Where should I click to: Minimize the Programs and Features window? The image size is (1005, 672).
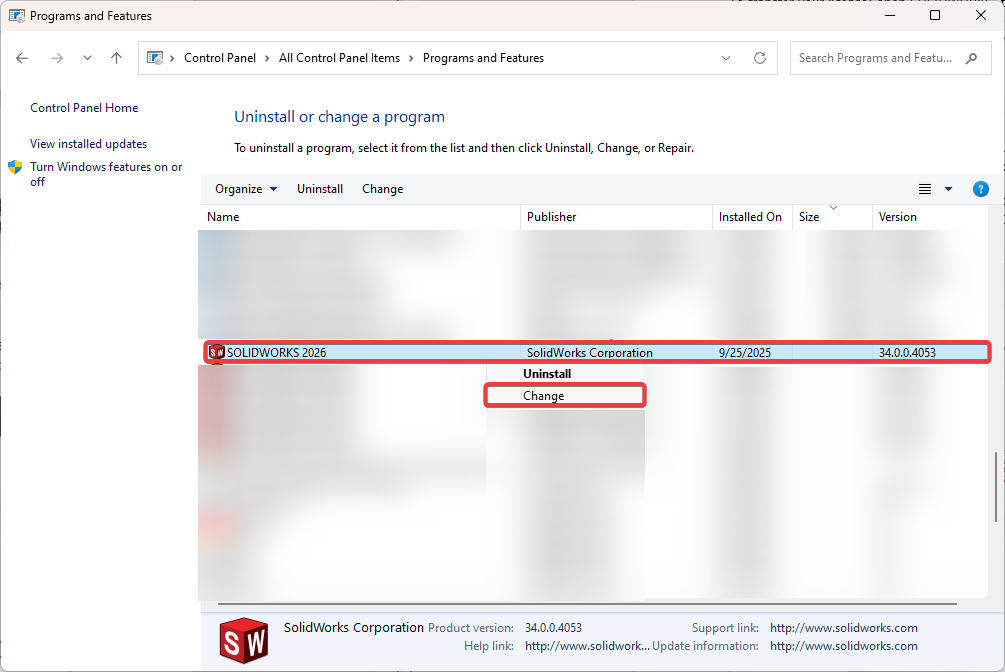pos(890,15)
